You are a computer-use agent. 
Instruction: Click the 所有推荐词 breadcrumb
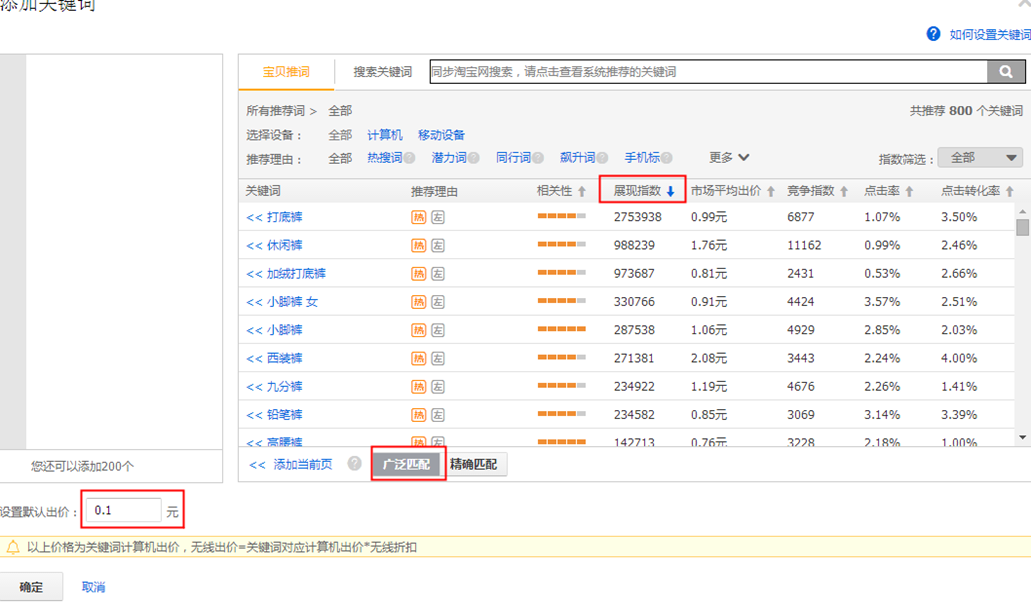tap(276, 110)
